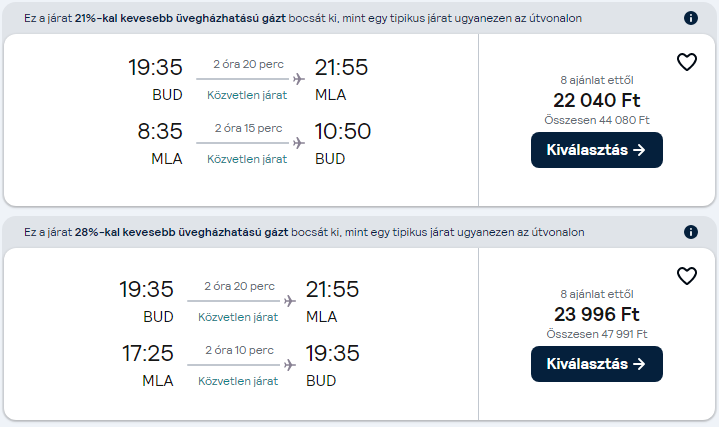This screenshot has height=427, width=719.
Task: Click the Összesen 44 080 Ft total
Action: click(x=597, y=120)
